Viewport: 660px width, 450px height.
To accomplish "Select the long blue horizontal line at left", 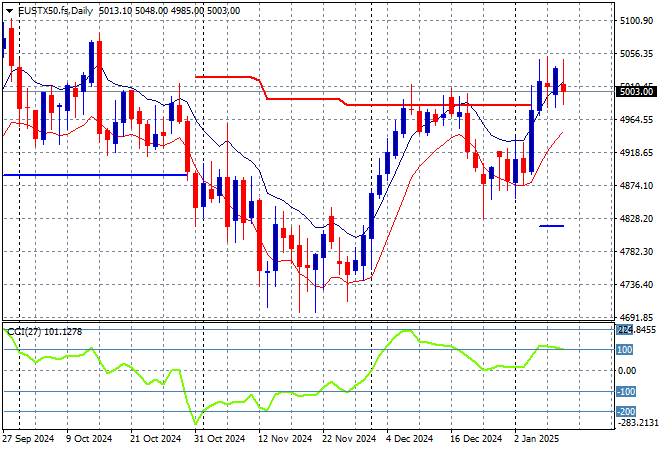I will pos(95,175).
